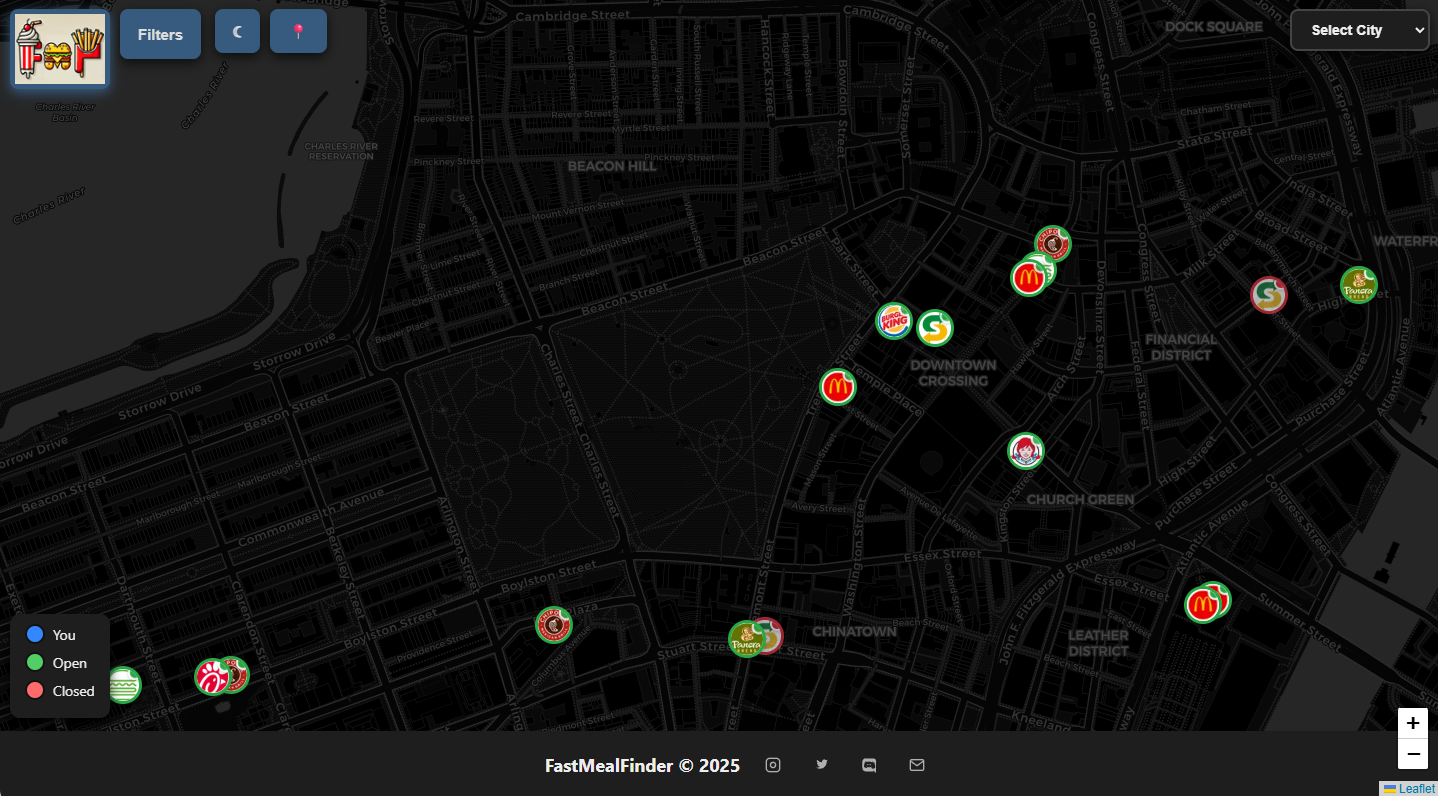
Task: Select the Chick-fil-A marker
Action: [212, 677]
